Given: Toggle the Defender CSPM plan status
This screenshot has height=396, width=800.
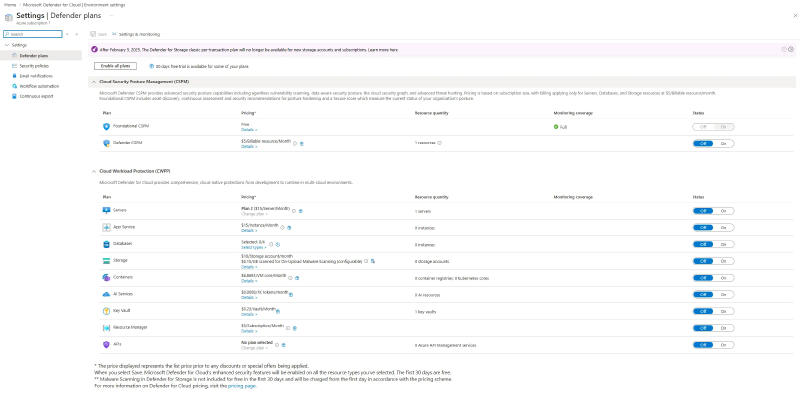Looking at the screenshot, I should point(713,143).
